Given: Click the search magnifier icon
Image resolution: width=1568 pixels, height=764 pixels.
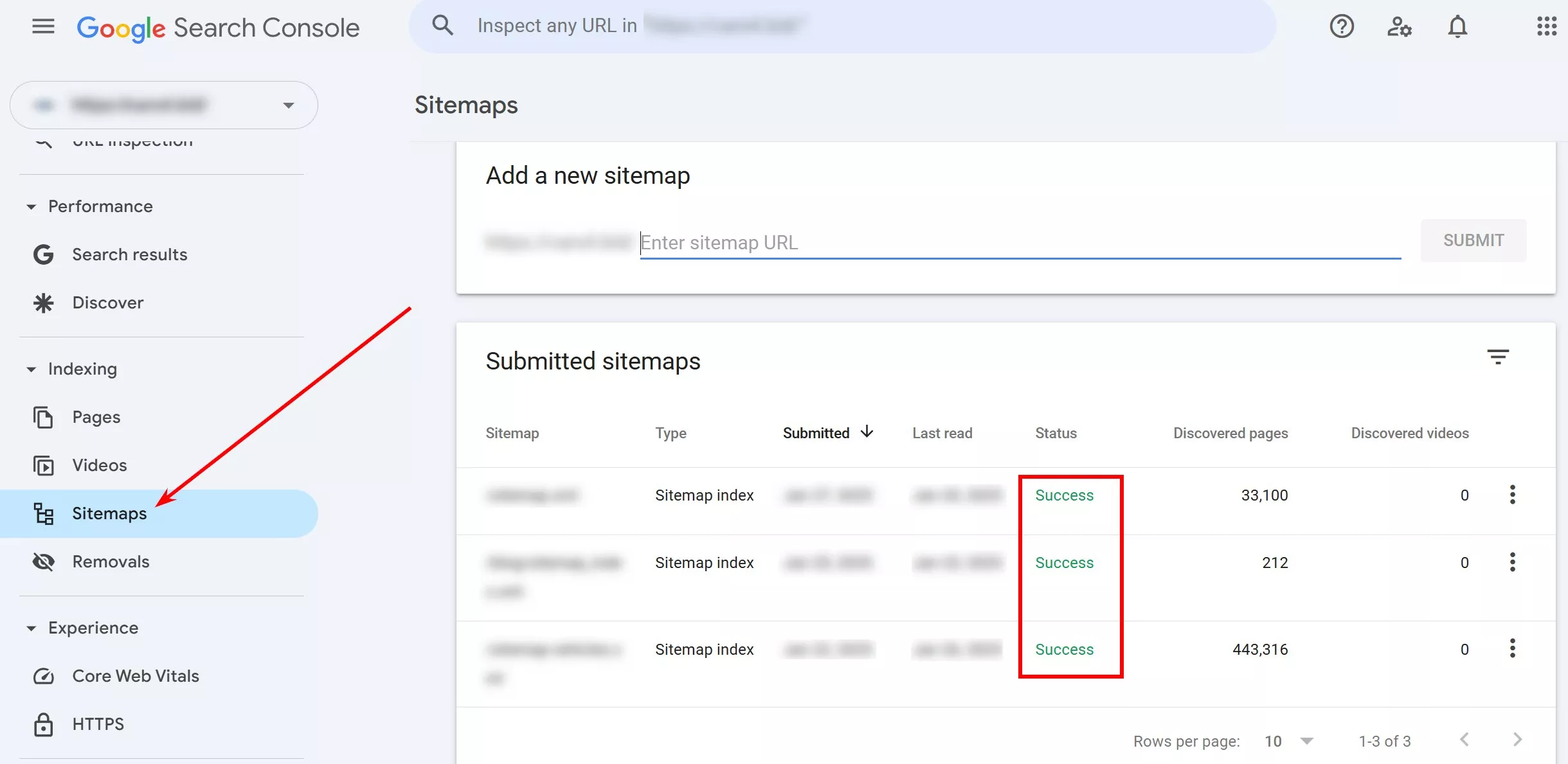Looking at the screenshot, I should point(442,26).
